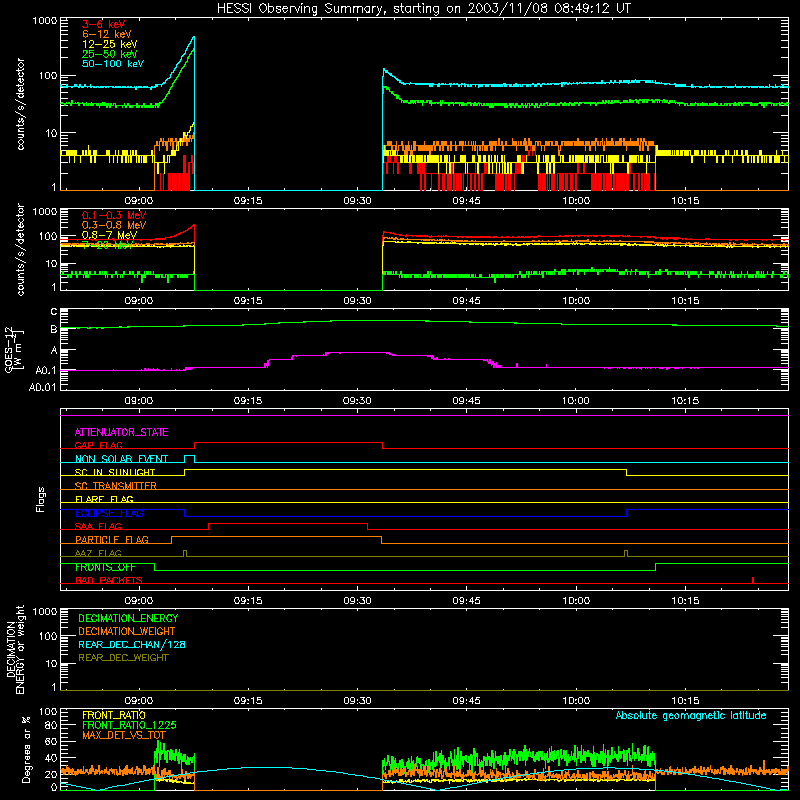Click the '25-50 keV' legend entry

[110, 54]
